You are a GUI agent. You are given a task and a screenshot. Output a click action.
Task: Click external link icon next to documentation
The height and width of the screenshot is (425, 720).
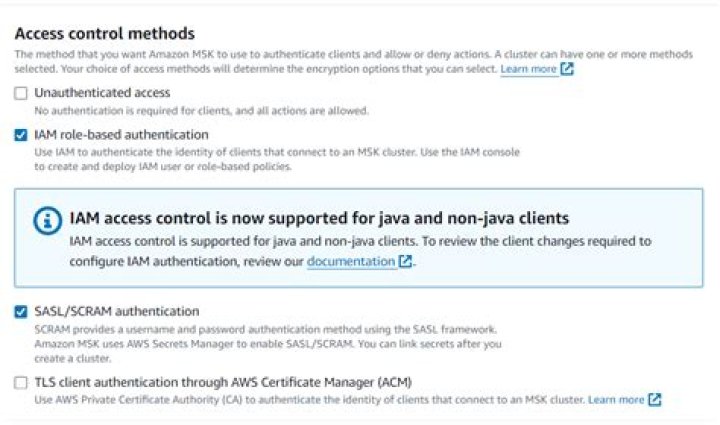[x=405, y=261]
